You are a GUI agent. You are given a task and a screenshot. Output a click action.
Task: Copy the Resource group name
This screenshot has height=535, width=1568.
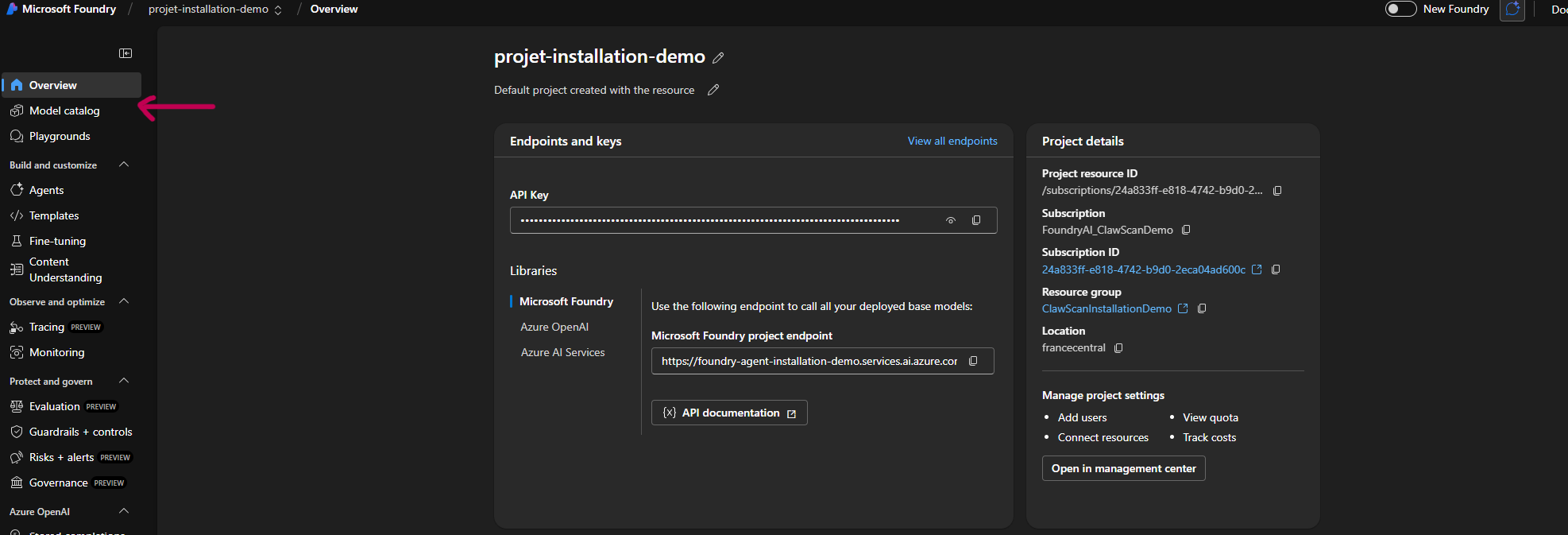(x=1202, y=308)
